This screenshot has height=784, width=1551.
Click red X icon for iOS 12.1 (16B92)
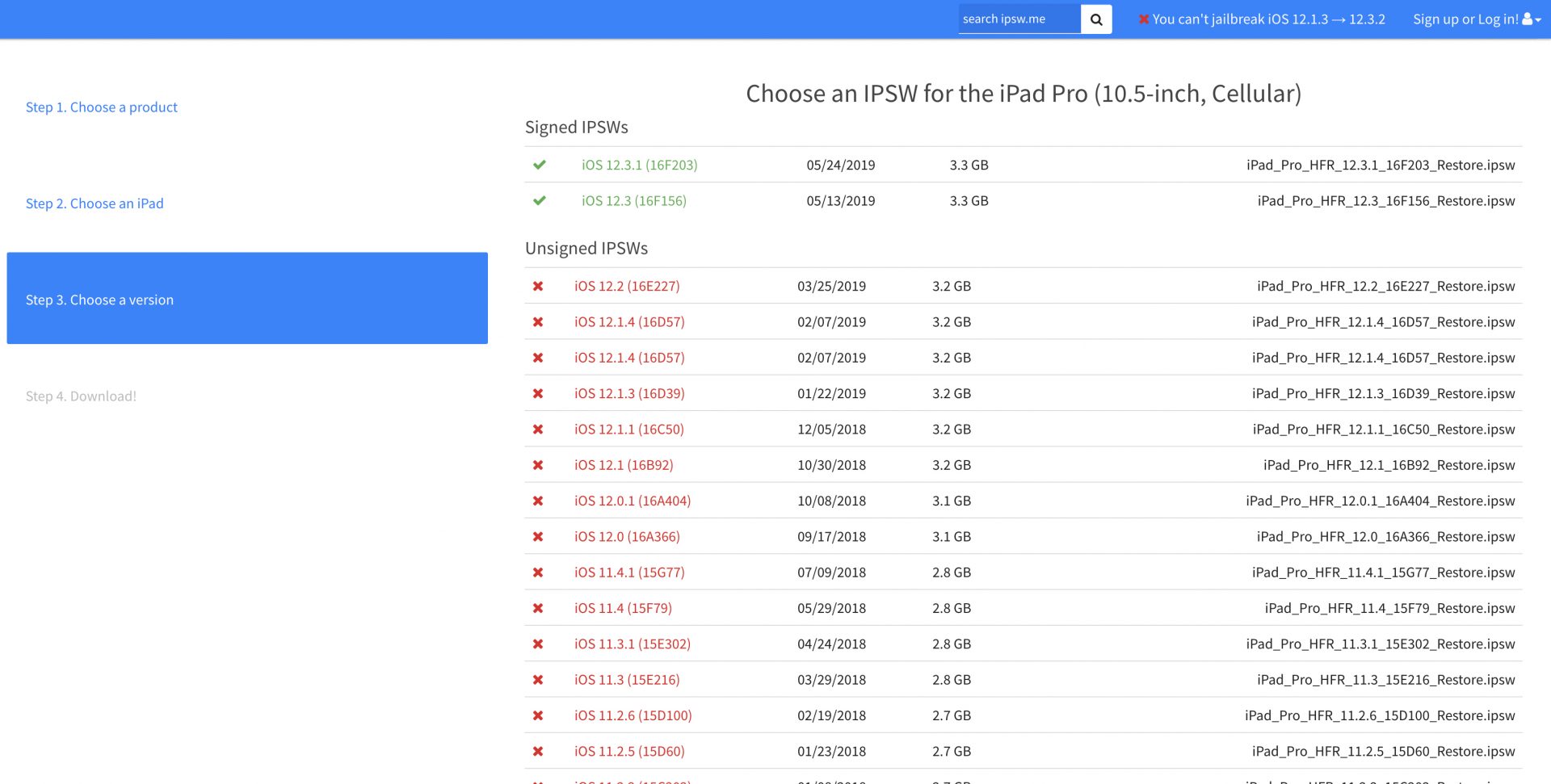coord(538,465)
